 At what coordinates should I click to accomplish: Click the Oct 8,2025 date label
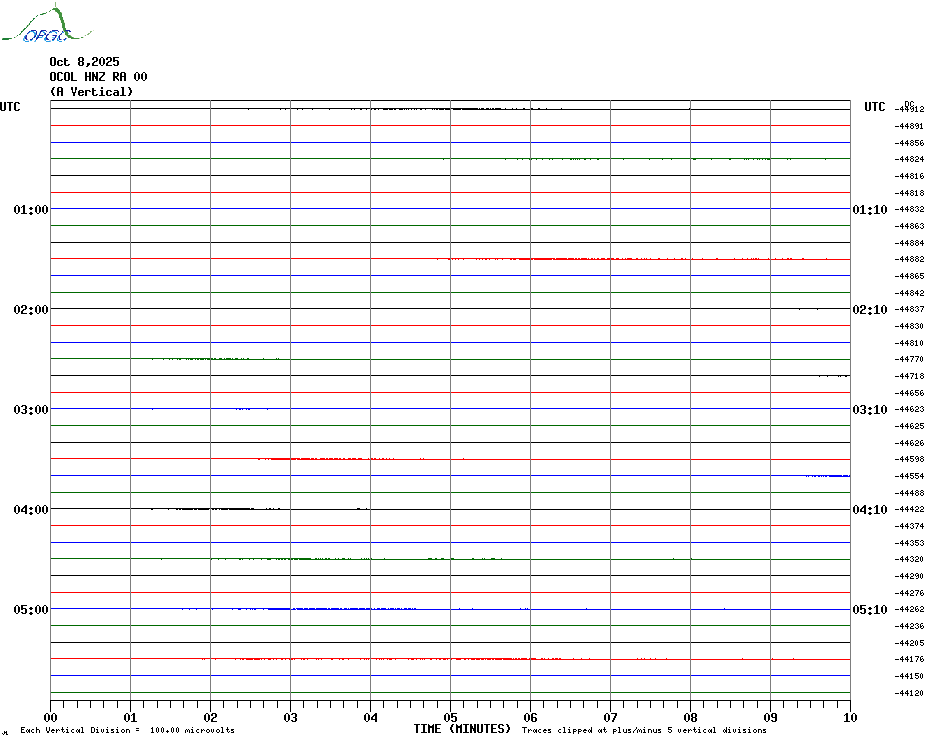[84, 62]
